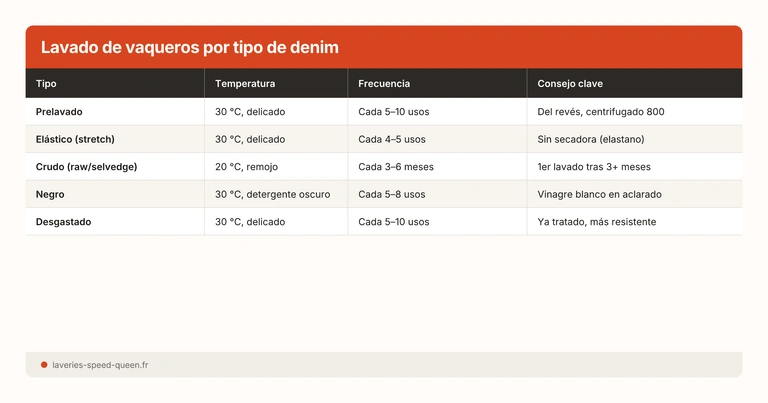This screenshot has width=768, height=403.
Task: Select the 'Ya tratado, más resistente' tip
Action: [596, 222]
